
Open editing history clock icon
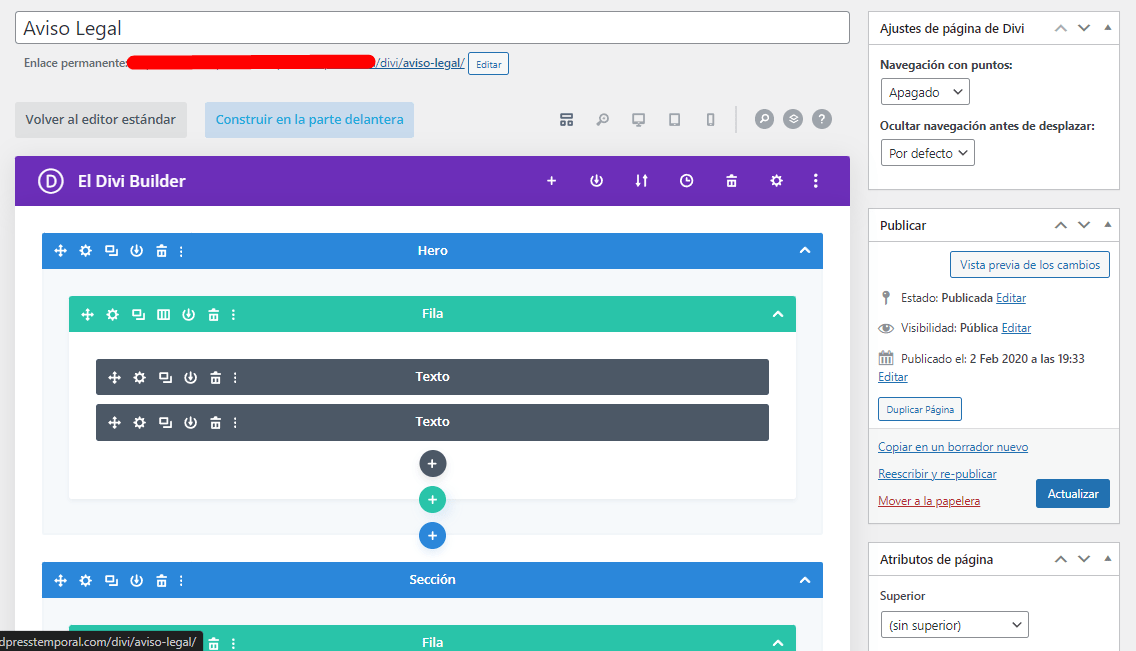point(686,181)
